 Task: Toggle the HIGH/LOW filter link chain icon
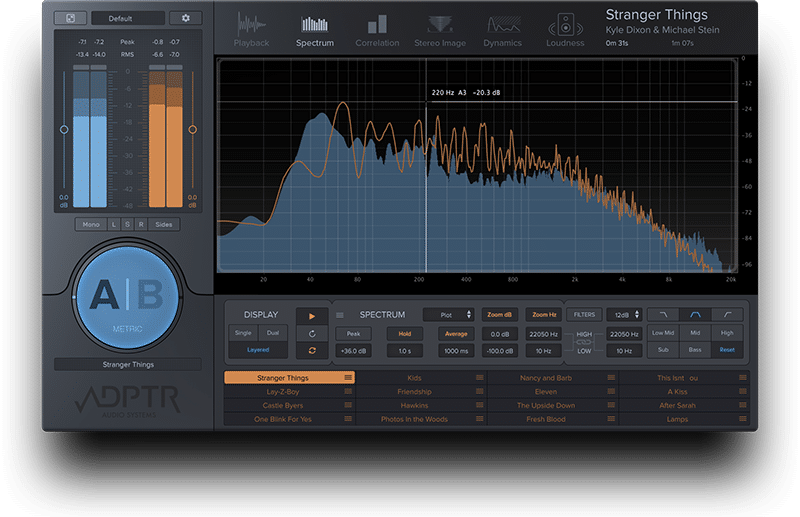click(x=584, y=342)
